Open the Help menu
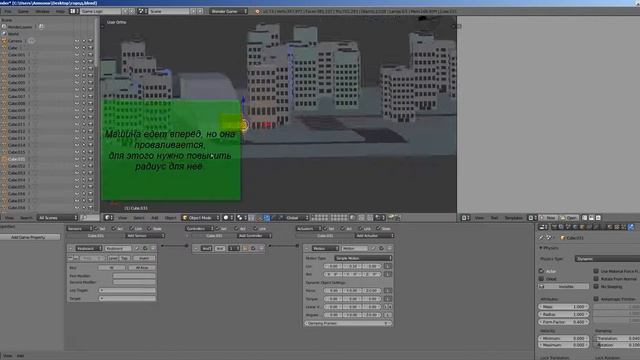 60,11
